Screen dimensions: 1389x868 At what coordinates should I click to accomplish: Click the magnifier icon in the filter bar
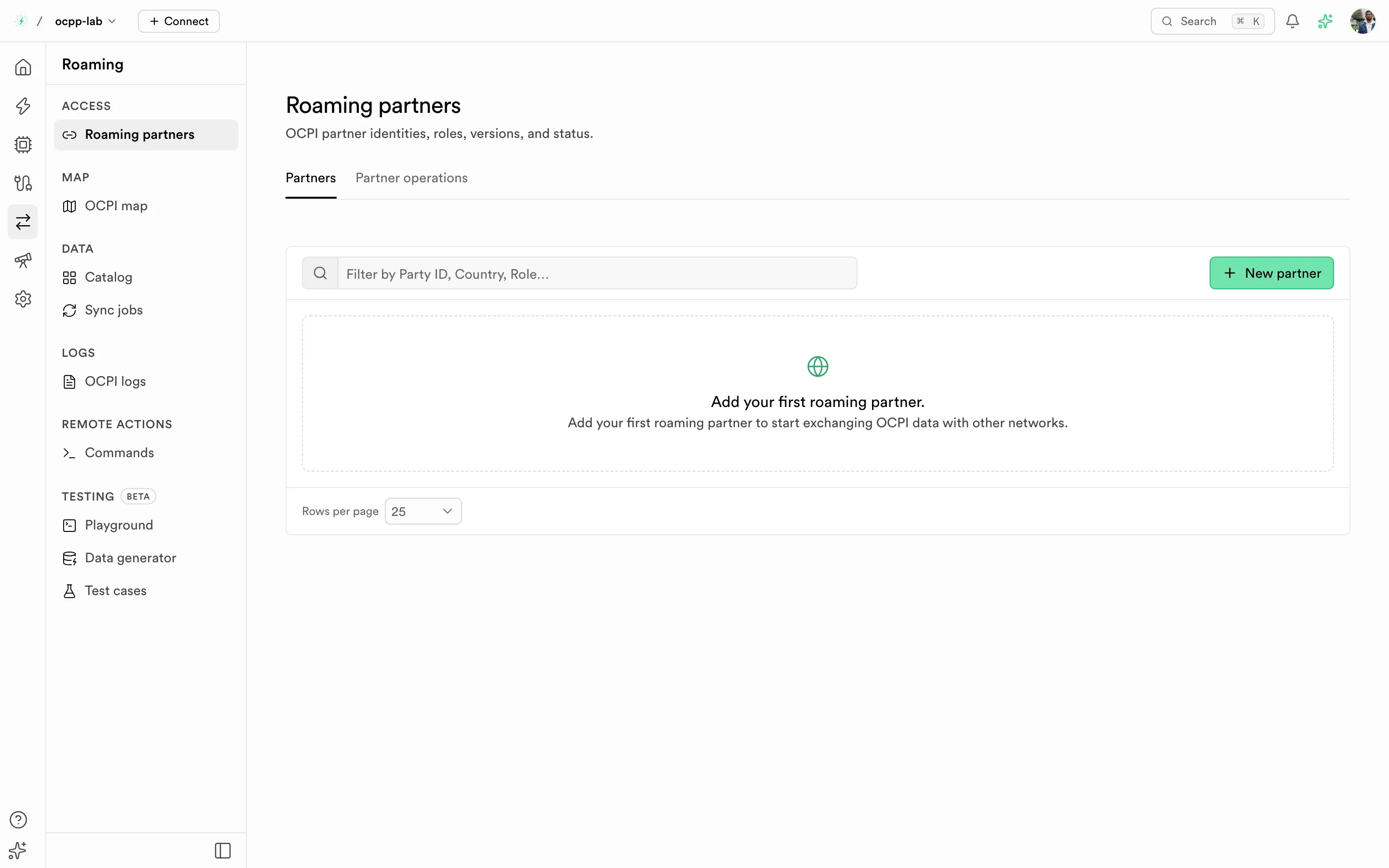pyautogui.click(x=320, y=273)
